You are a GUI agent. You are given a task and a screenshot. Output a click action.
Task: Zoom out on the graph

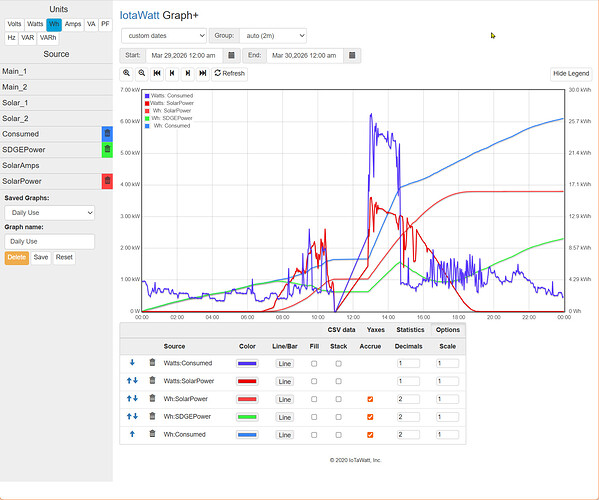[x=142, y=73]
